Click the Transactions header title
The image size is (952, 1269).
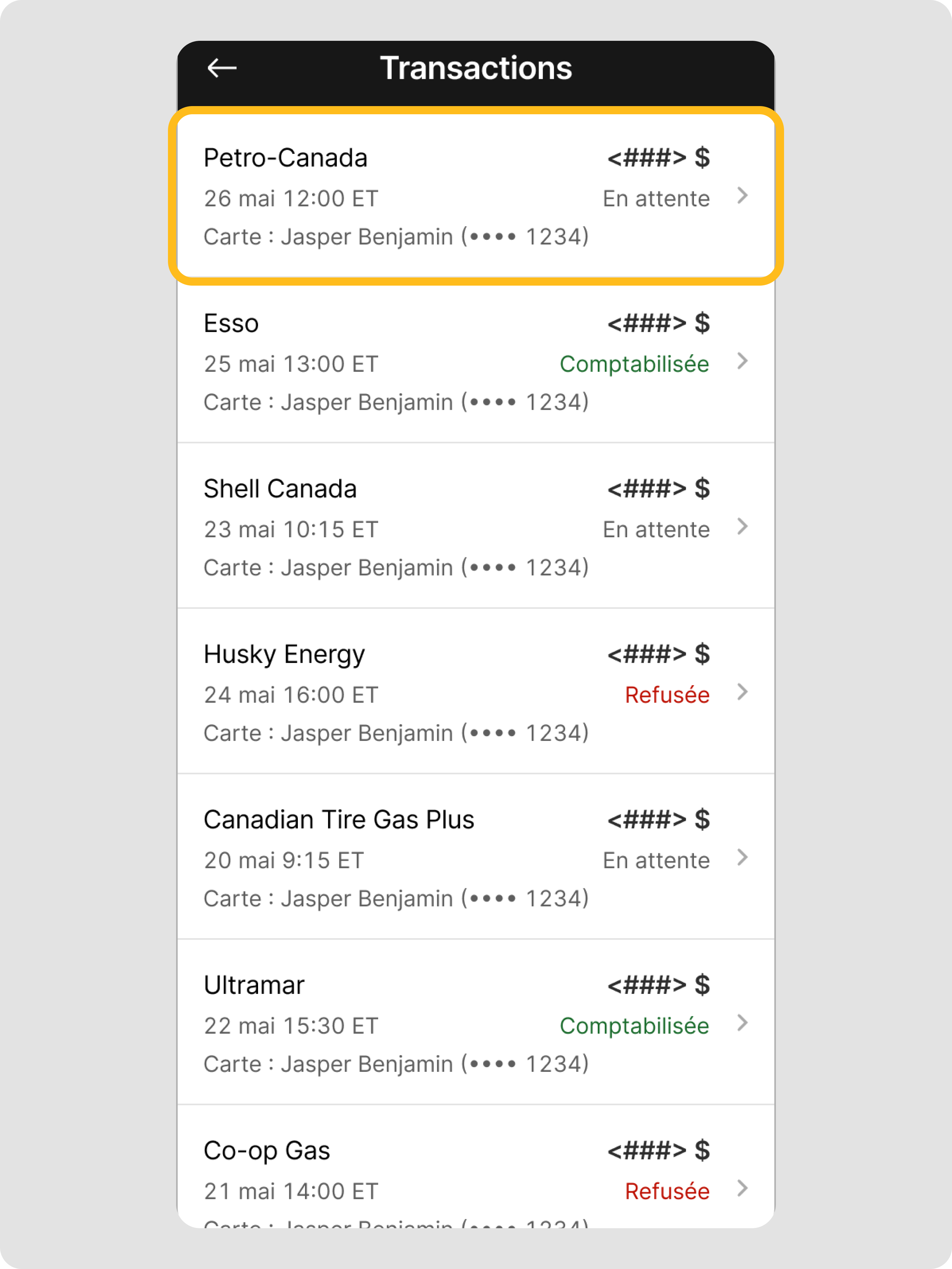(x=476, y=68)
